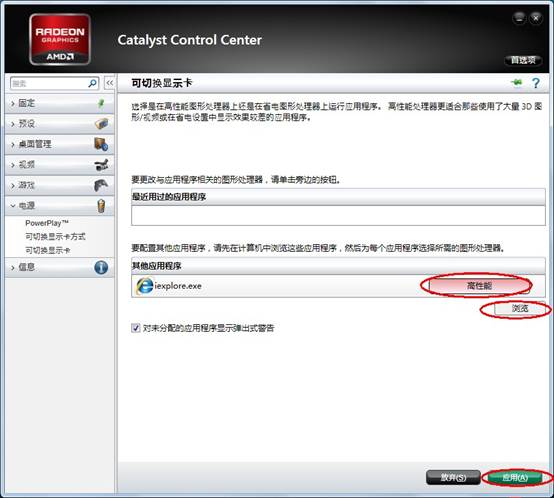The height and width of the screenshot is (498, 554).
Task: Click the search magnifier icon
Action: 92,83
